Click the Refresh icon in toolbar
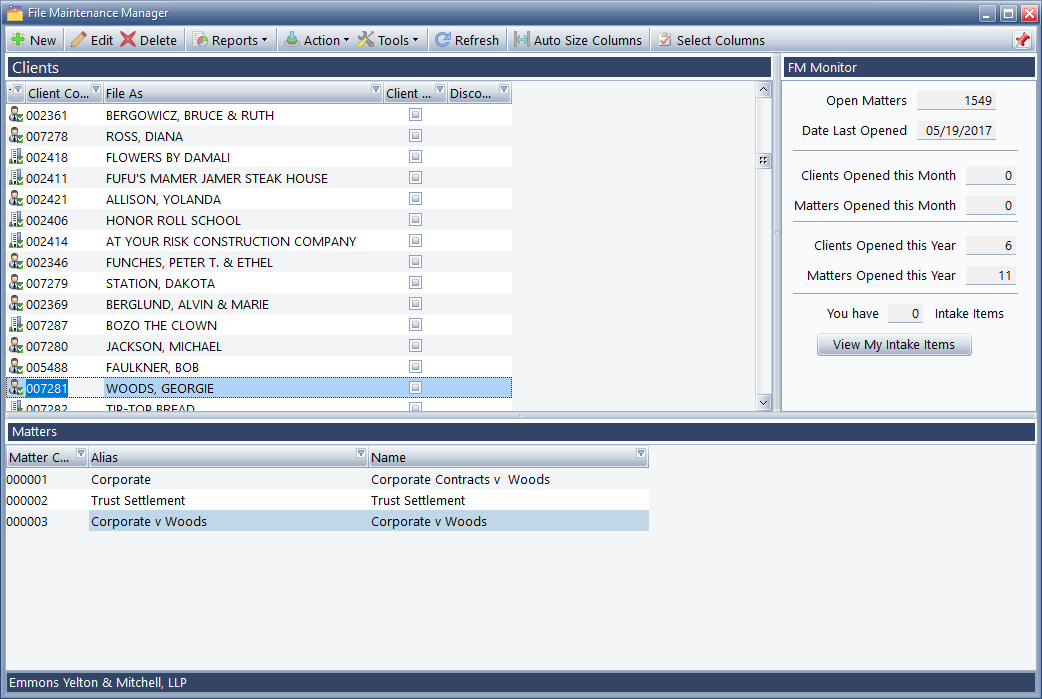Viewport: 1042px width, 699px height. [x=442, y=40]
